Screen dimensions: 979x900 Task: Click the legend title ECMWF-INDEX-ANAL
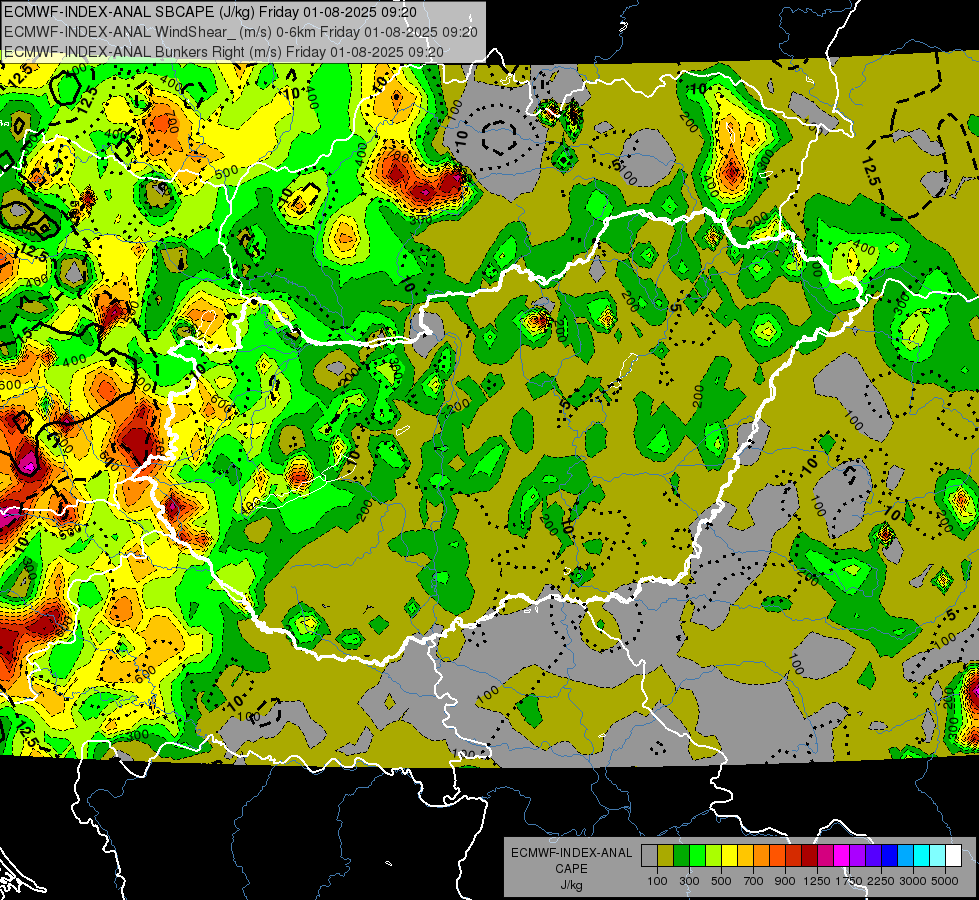pyautogui.click(x=572, y=853)
